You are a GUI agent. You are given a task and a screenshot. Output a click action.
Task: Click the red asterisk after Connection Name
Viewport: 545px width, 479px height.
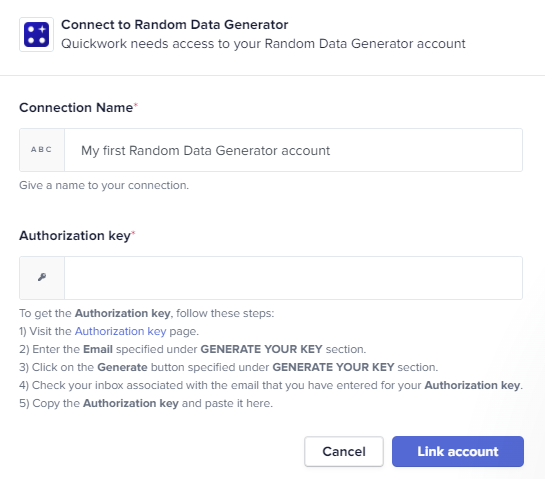136,105
